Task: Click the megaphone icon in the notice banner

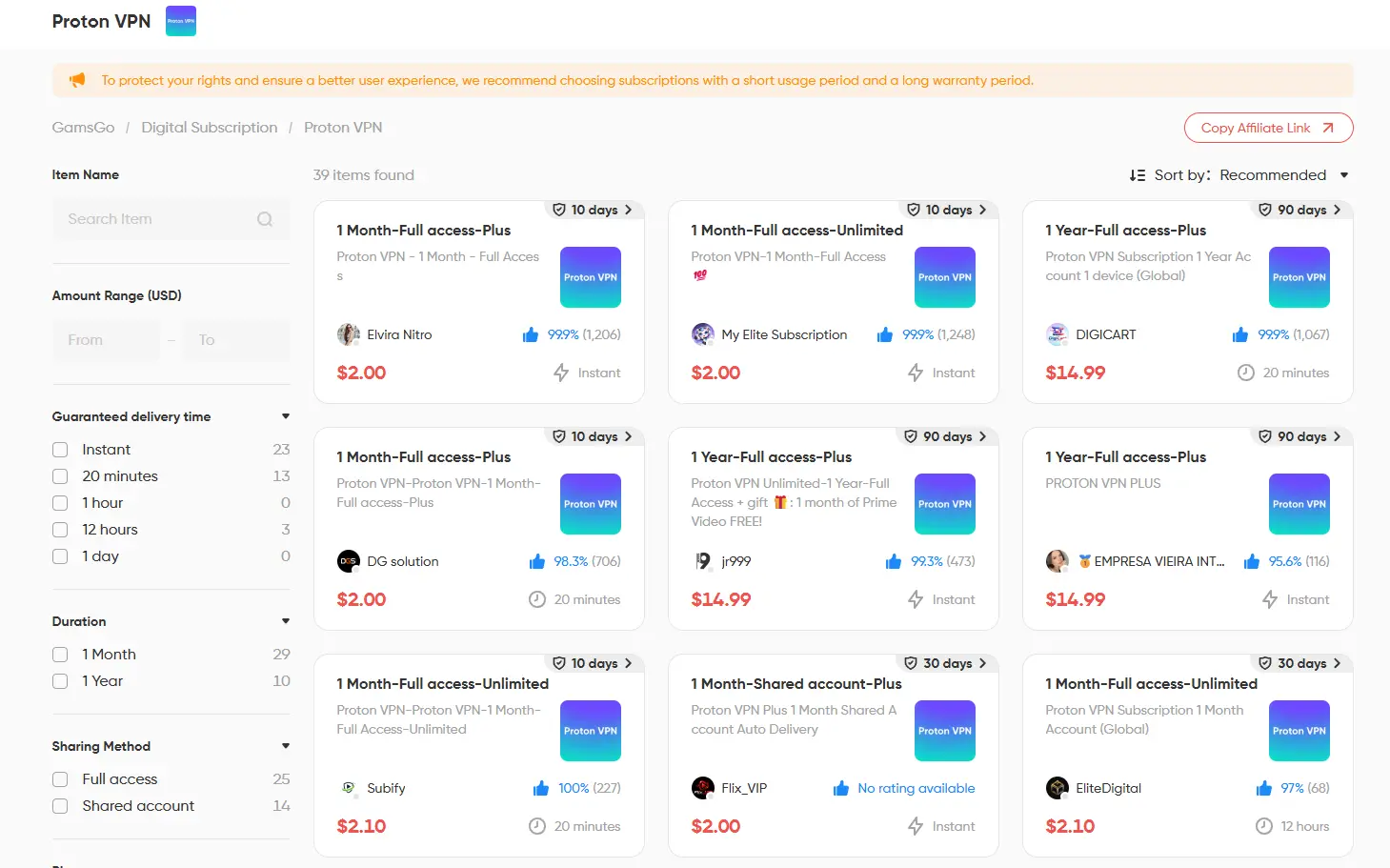Action: [77, 80]
